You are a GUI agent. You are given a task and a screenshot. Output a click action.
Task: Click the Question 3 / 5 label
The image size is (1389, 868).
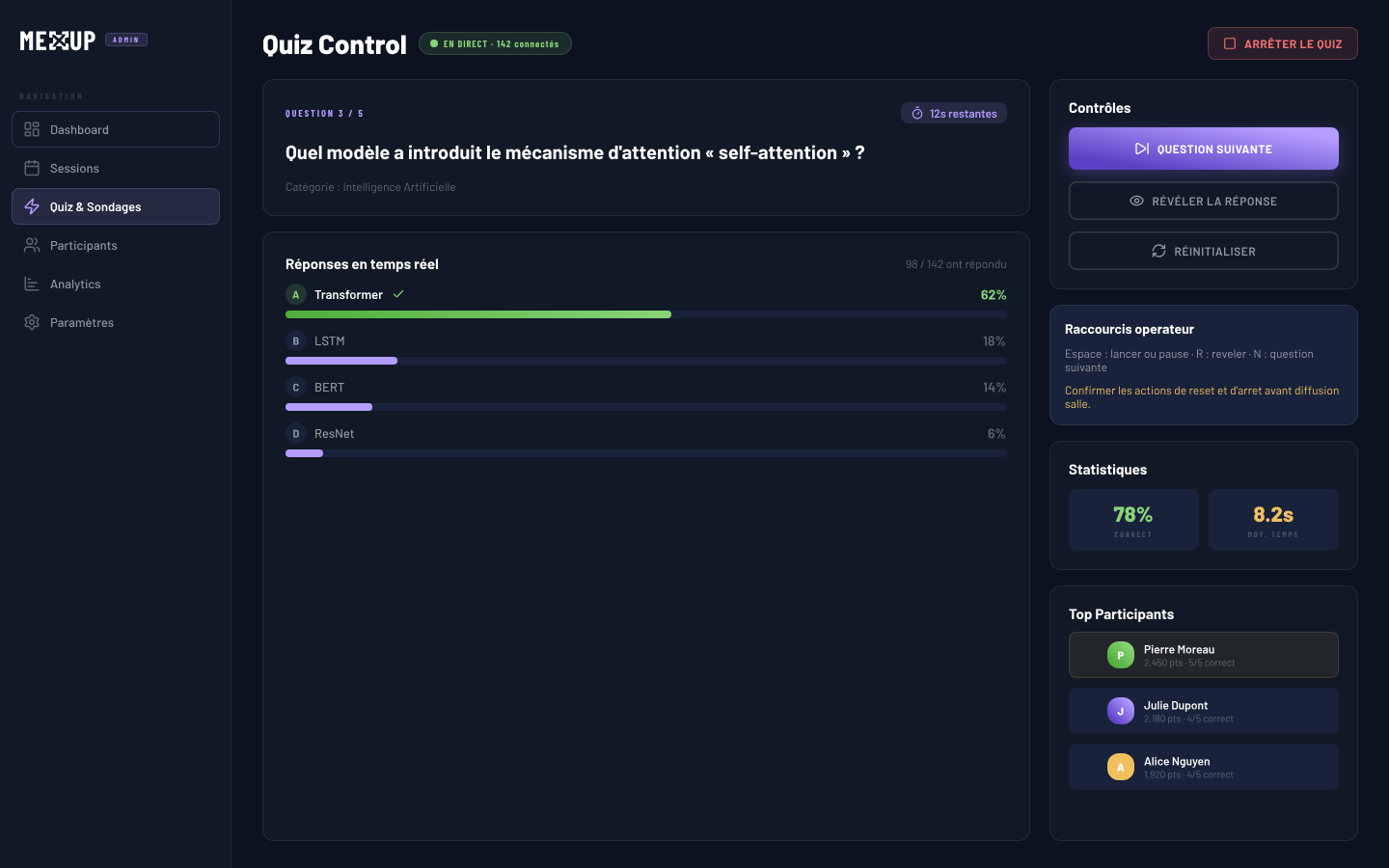click(x=324, y=114)
